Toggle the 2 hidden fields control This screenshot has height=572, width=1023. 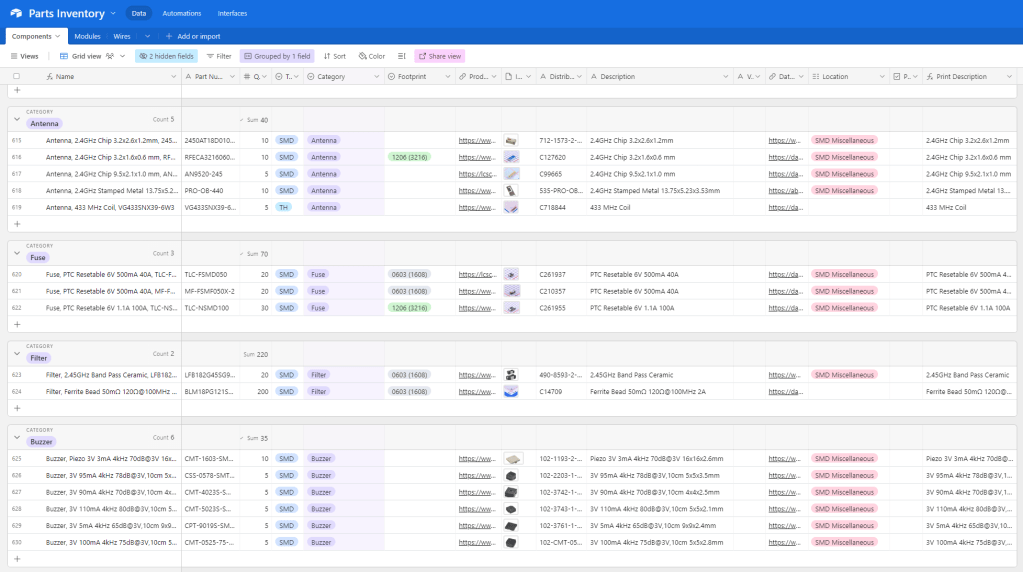[x=167, y=56]
